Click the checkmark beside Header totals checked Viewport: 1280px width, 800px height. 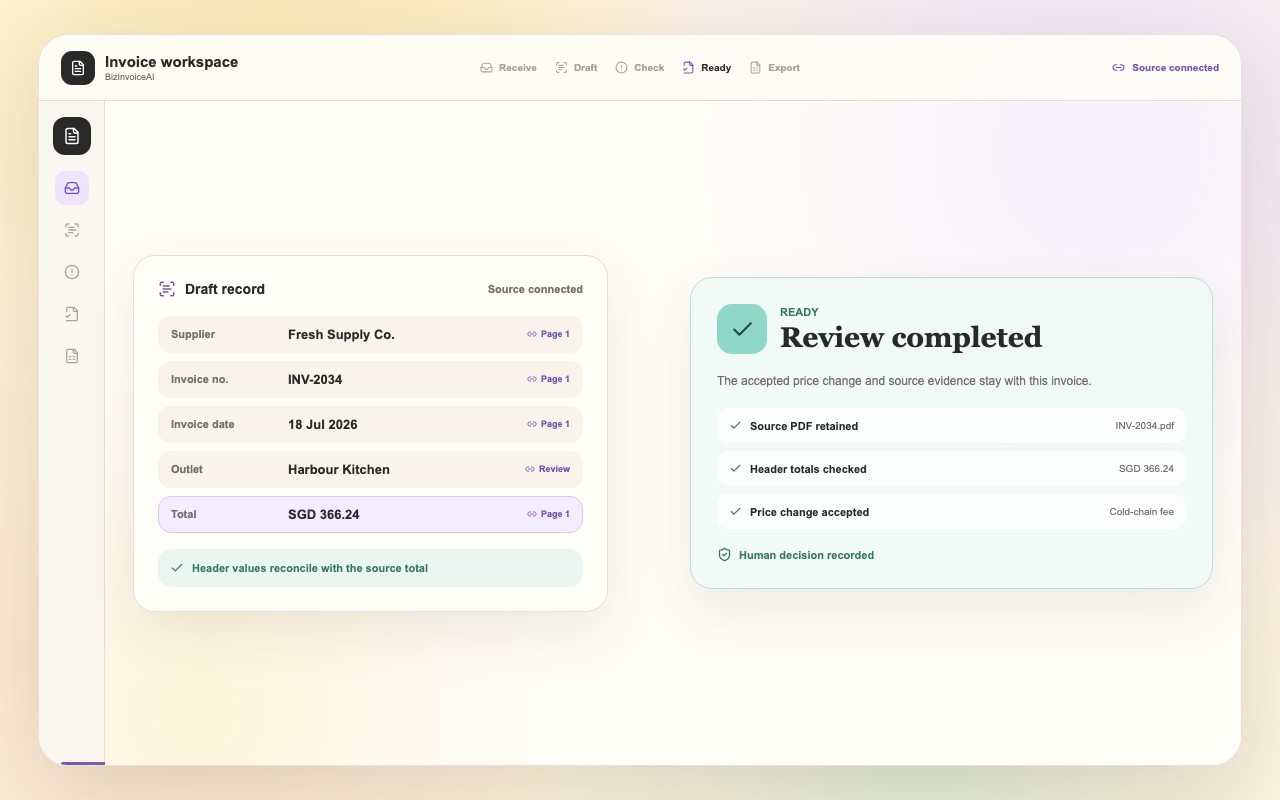(736, 469)
